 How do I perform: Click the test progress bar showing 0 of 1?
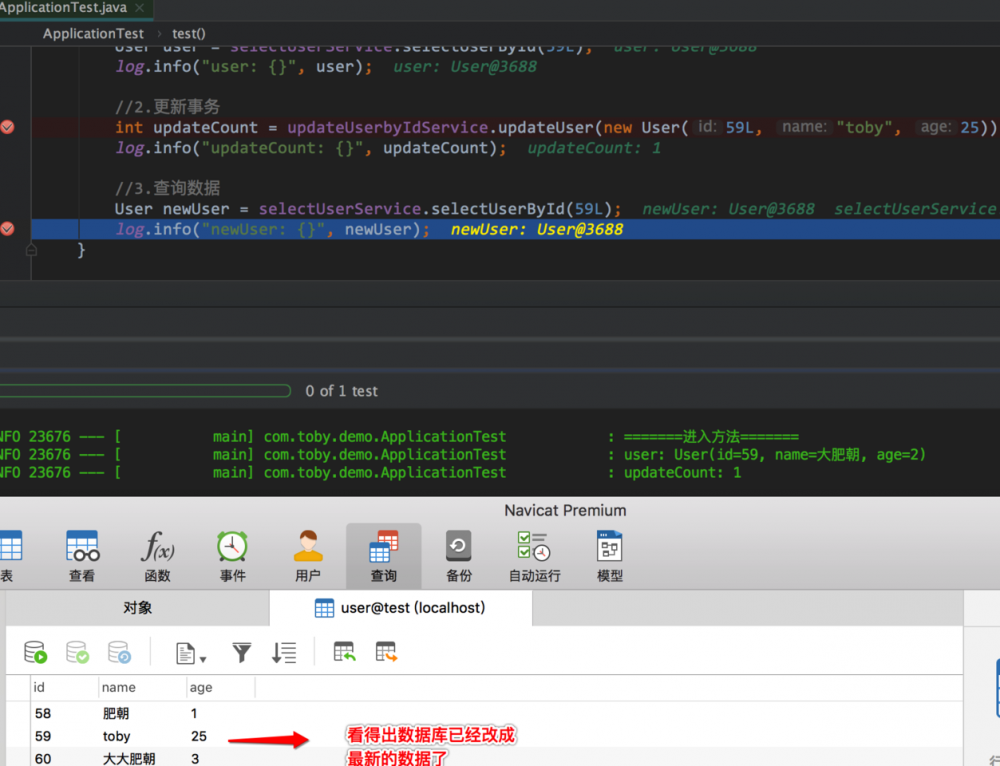coord(145,391)
